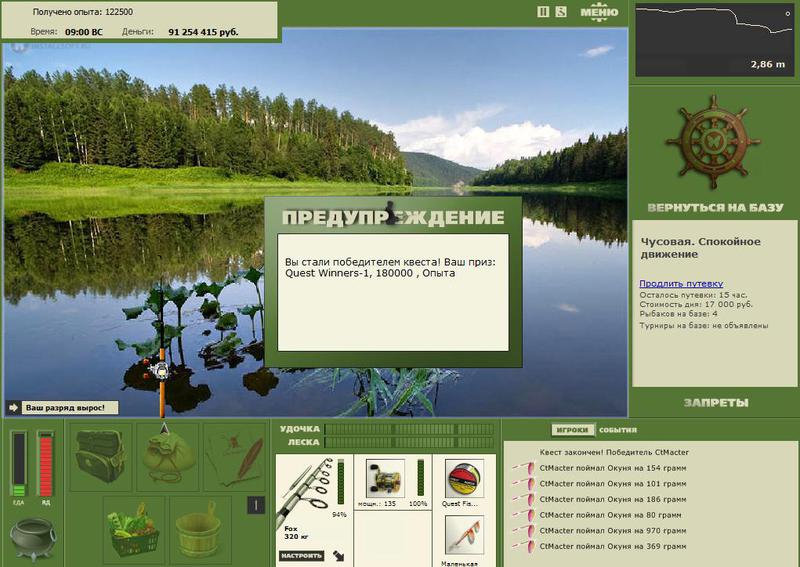Click lure icon beside 'Окуня на 970 грамм'
Image resolution: width=800 pixels, height=567 pixels.
(x=525, y=531)
